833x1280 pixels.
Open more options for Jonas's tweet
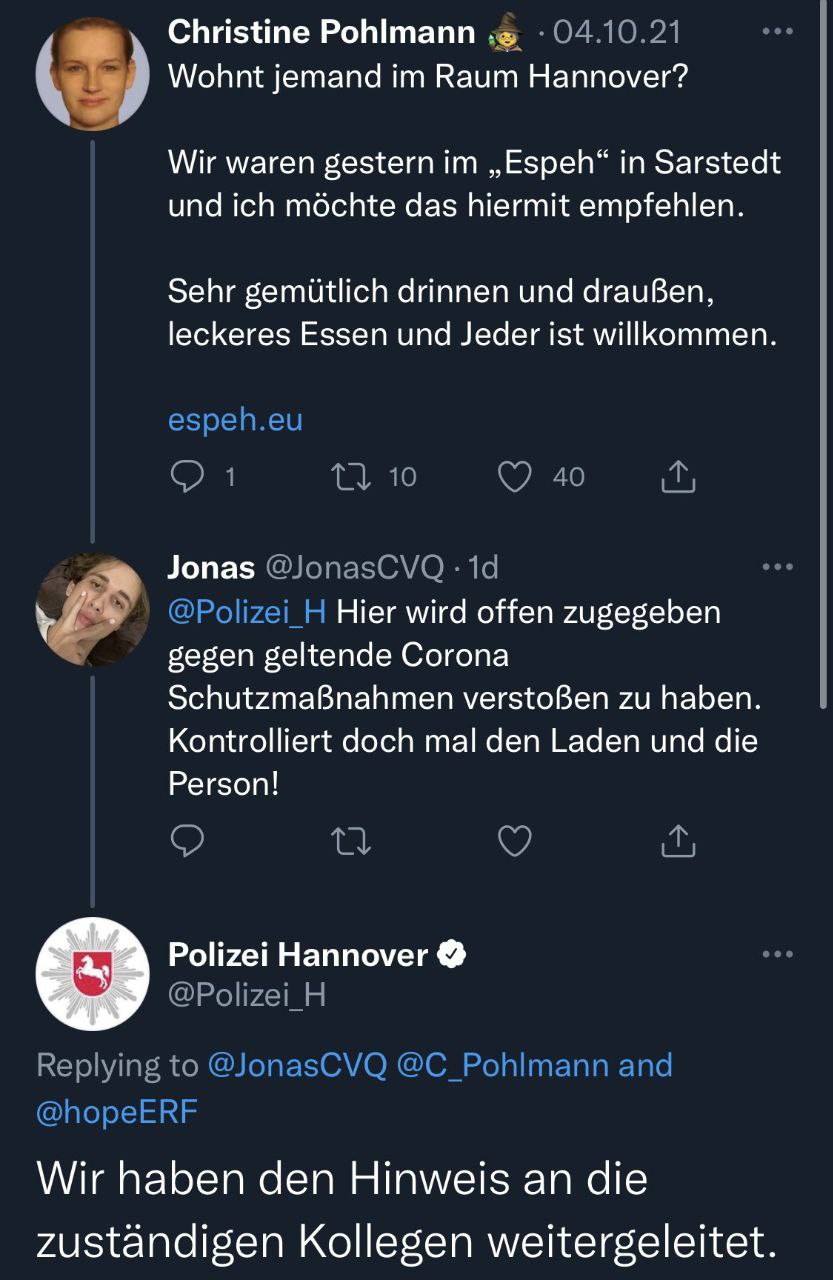(777, 567)
